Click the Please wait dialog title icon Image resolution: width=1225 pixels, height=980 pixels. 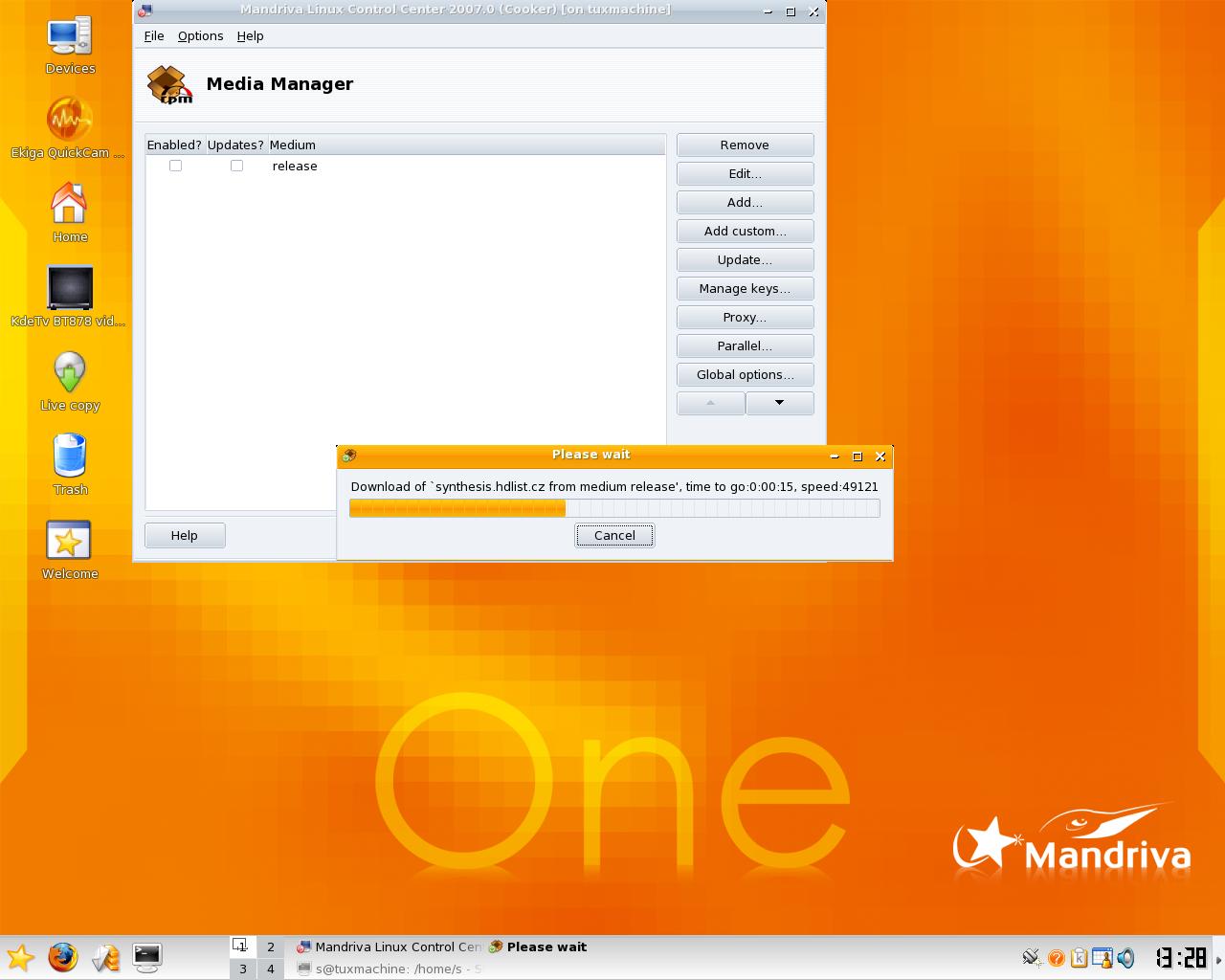tap(349, 456)
